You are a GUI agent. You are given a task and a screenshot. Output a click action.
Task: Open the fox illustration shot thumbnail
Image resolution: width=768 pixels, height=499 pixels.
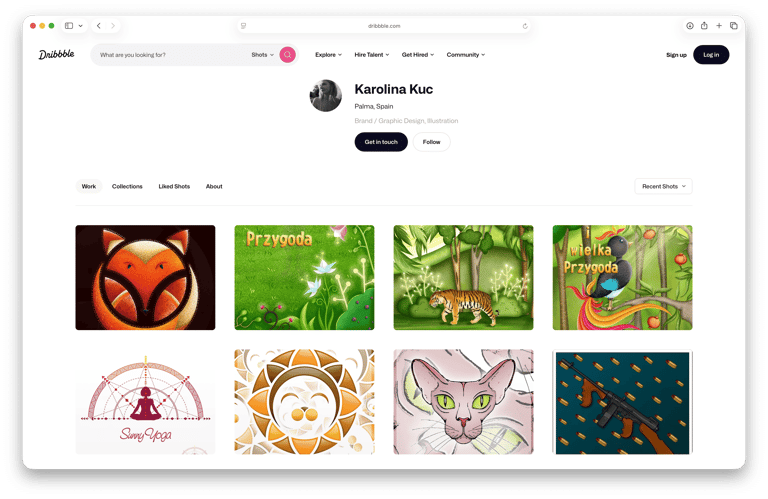(145, 277)
